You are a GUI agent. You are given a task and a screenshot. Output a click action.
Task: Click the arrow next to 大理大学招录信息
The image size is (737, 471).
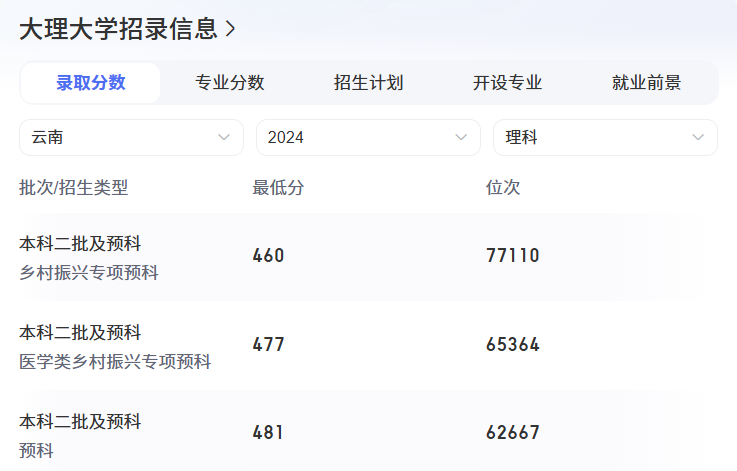[230, 29]
